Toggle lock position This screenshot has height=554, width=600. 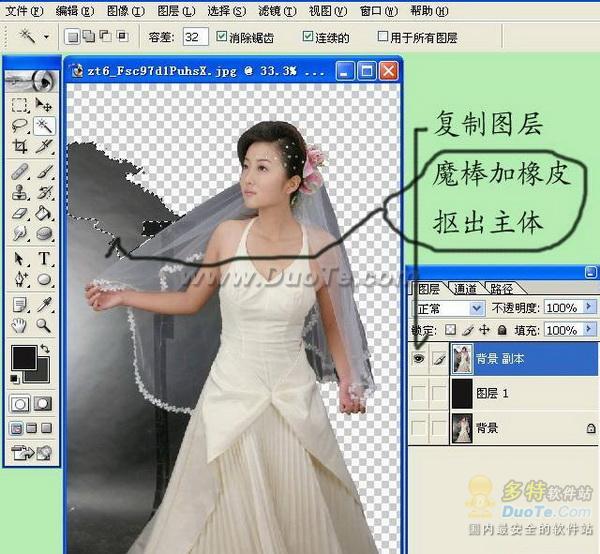coord(484,329)
